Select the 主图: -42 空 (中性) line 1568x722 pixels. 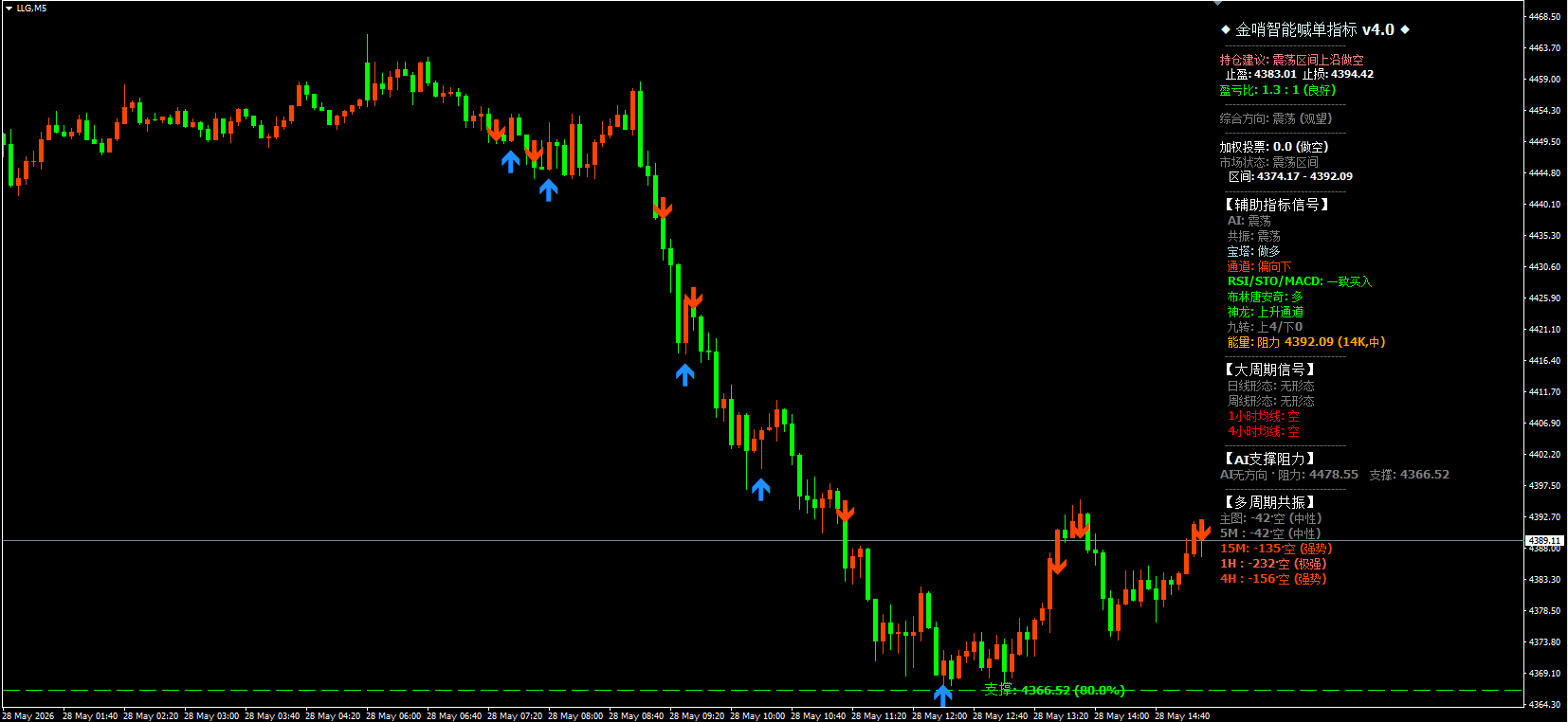(1270, 518)
